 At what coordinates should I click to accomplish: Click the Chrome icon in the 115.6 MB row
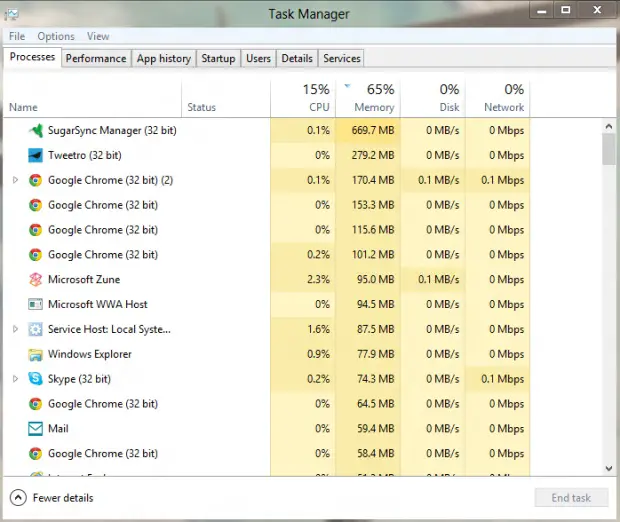[x=36, y=230]
